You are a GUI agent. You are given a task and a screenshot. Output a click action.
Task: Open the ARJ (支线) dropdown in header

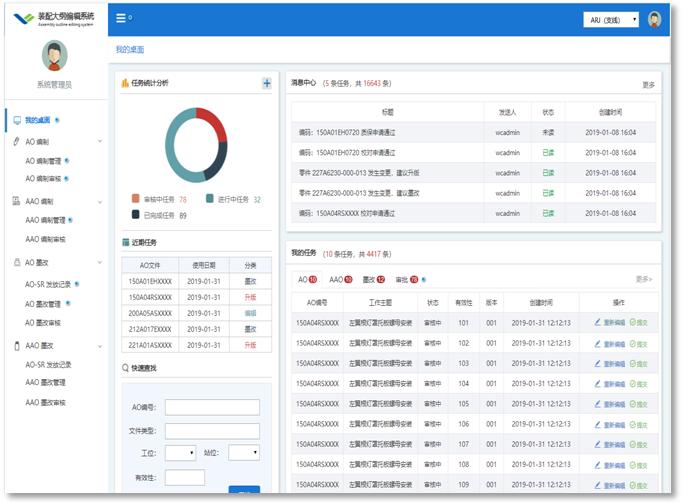[611, 19]
